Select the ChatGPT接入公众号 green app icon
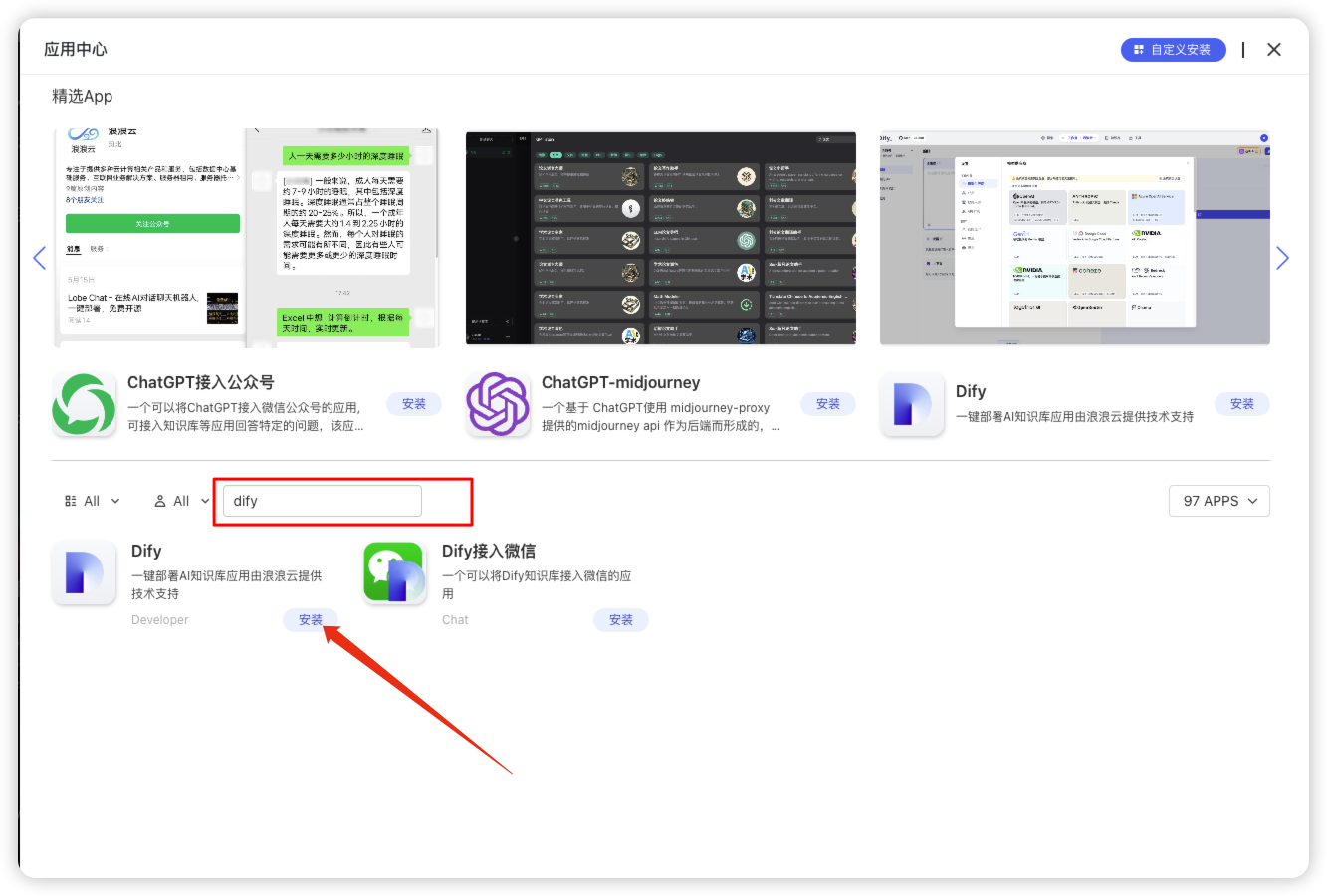Screen dimensions: 1327x896 click(x=85, y=403)
